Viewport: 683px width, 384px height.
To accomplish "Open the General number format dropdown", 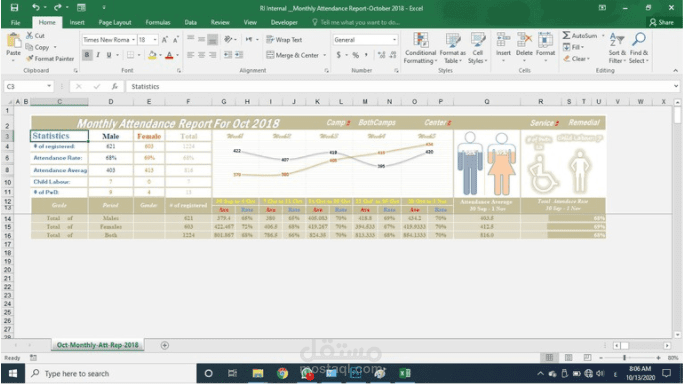I will tap(394, 40).
